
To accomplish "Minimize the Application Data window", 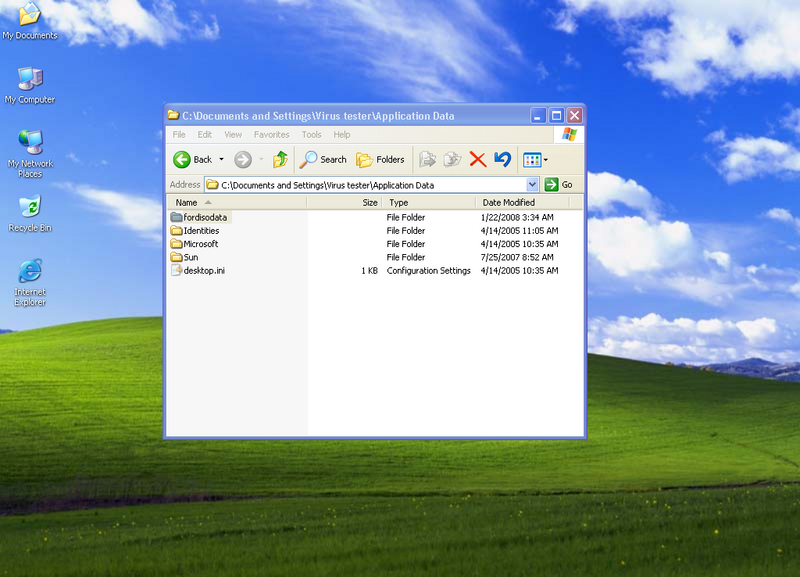I will tap(538, 116).
